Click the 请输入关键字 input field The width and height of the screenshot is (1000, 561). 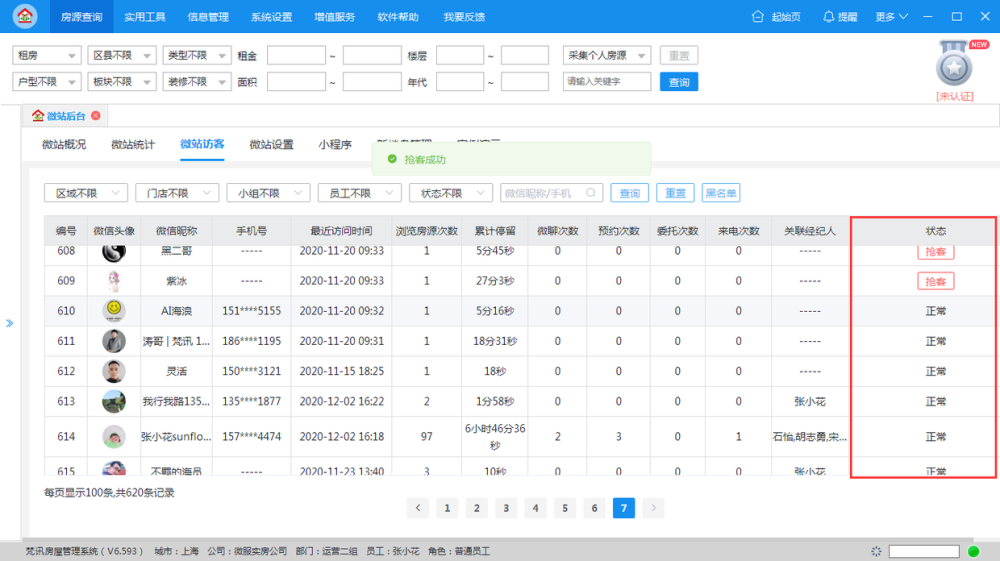click(607, 82)
